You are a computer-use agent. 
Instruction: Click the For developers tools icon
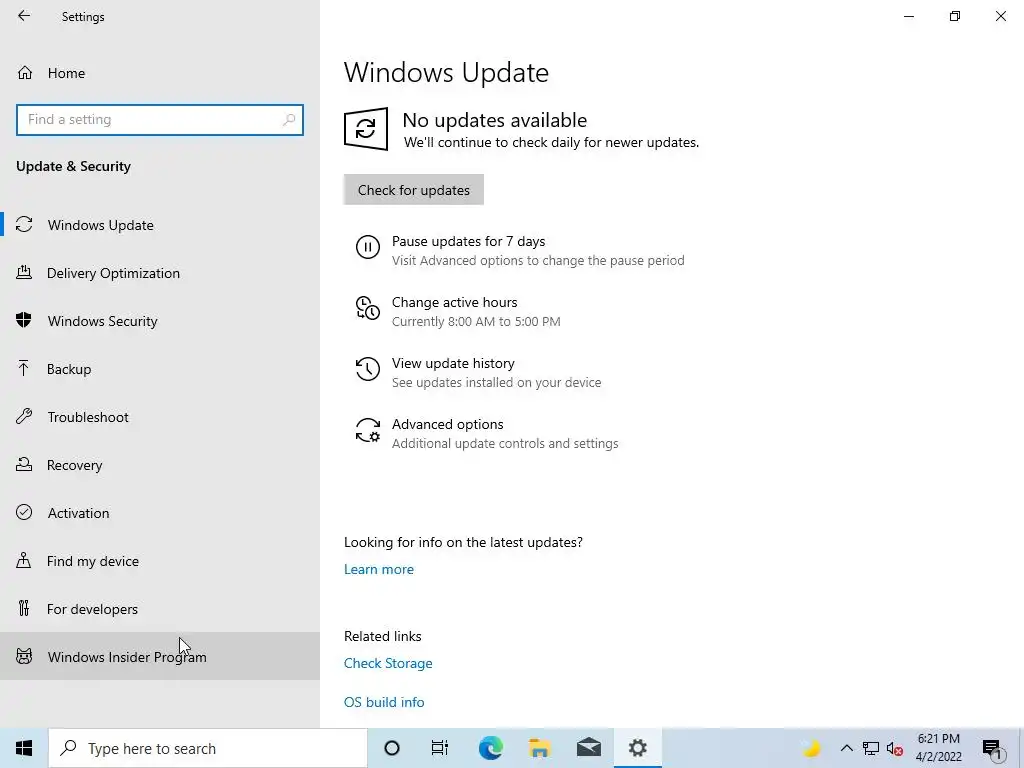coord(24,608)
